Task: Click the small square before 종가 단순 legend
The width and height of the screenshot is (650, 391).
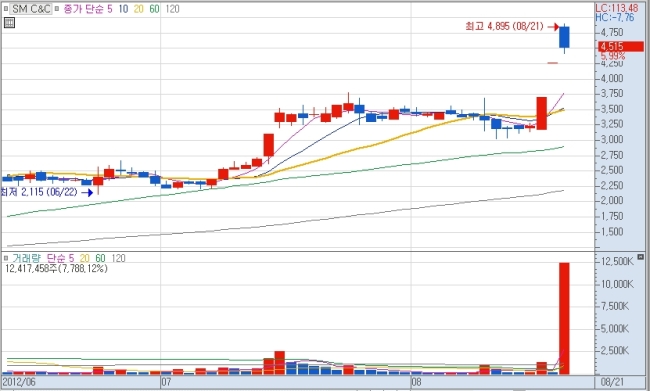Action: (57, 9)
